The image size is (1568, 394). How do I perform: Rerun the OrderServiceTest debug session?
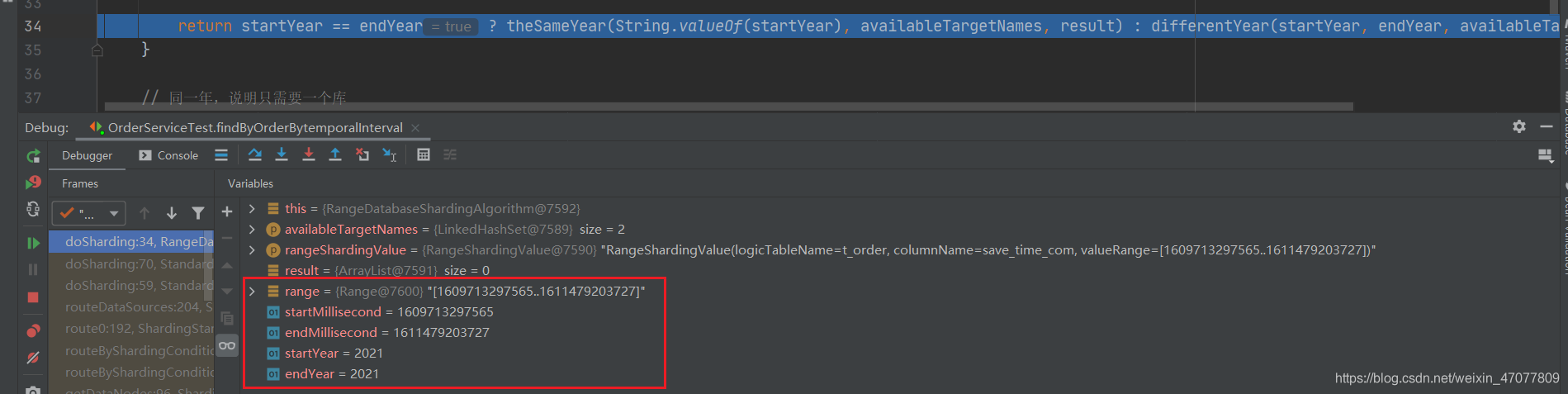33,155
